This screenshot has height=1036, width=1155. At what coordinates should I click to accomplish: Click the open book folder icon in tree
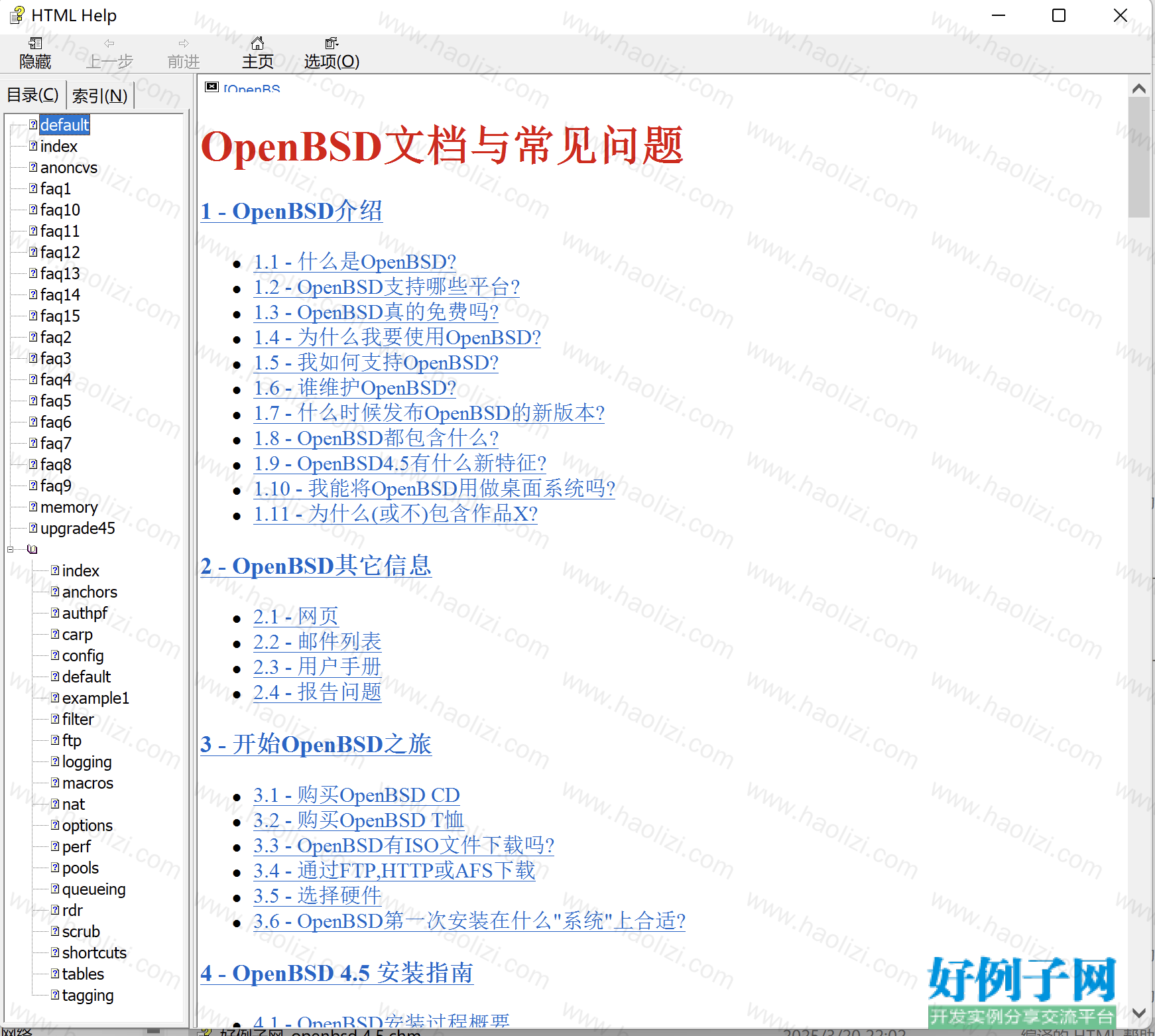click(x=32, y=549)
